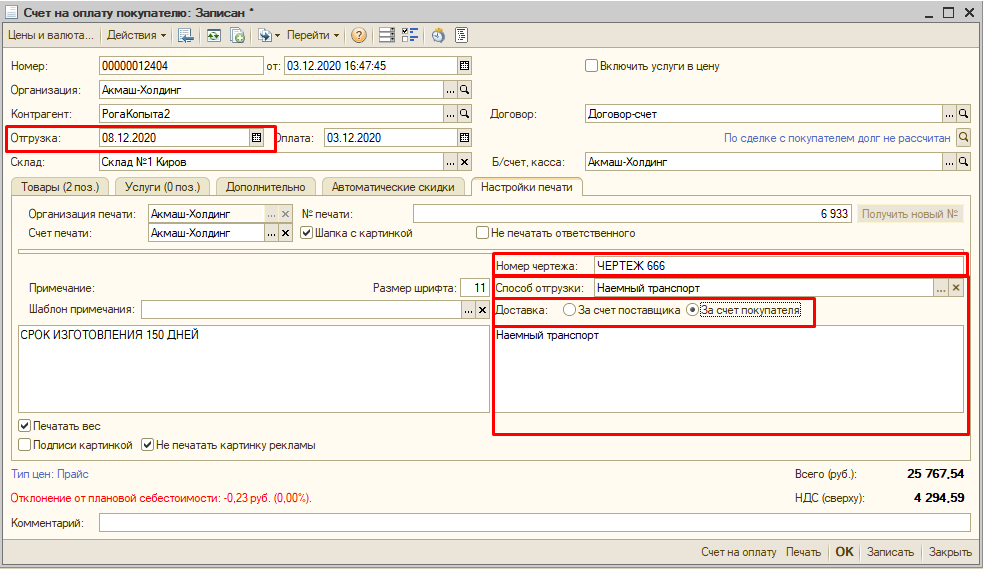Click the 'Счет на оплату' bottom button
Viewport: 983px width, 569px height.
pos(739,552)
